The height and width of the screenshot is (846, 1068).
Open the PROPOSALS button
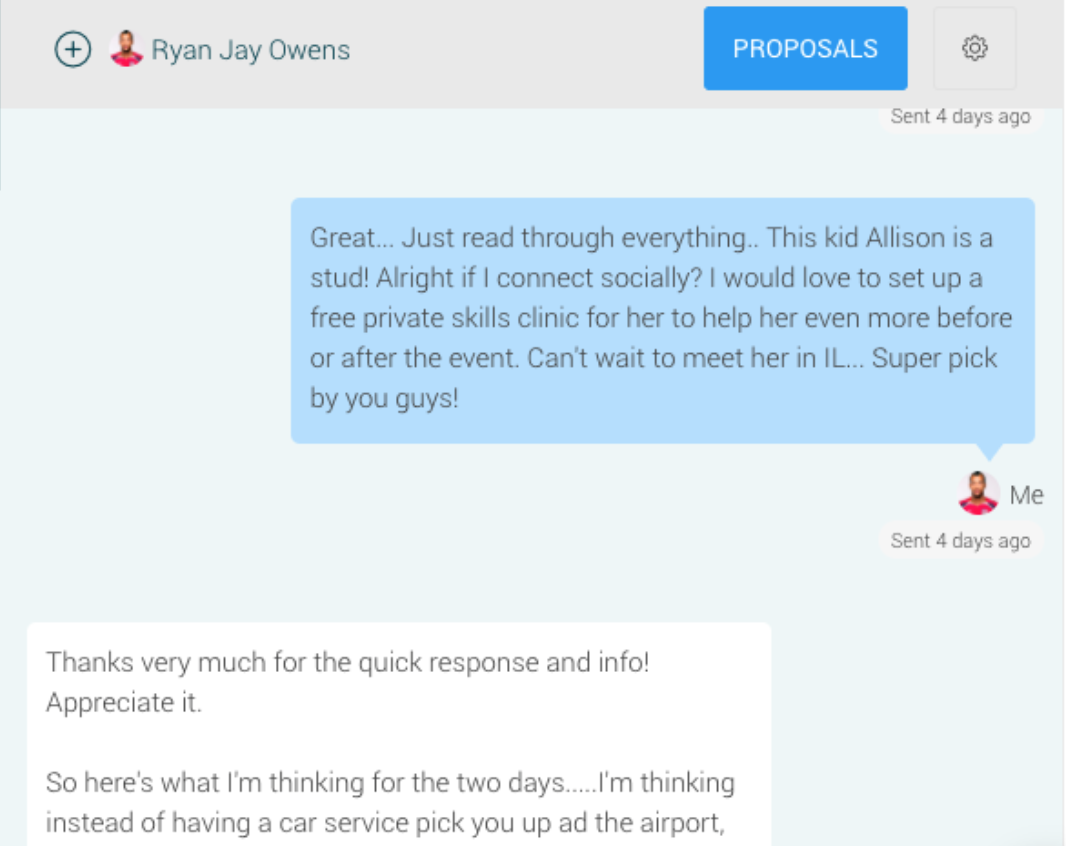point(805,49)
